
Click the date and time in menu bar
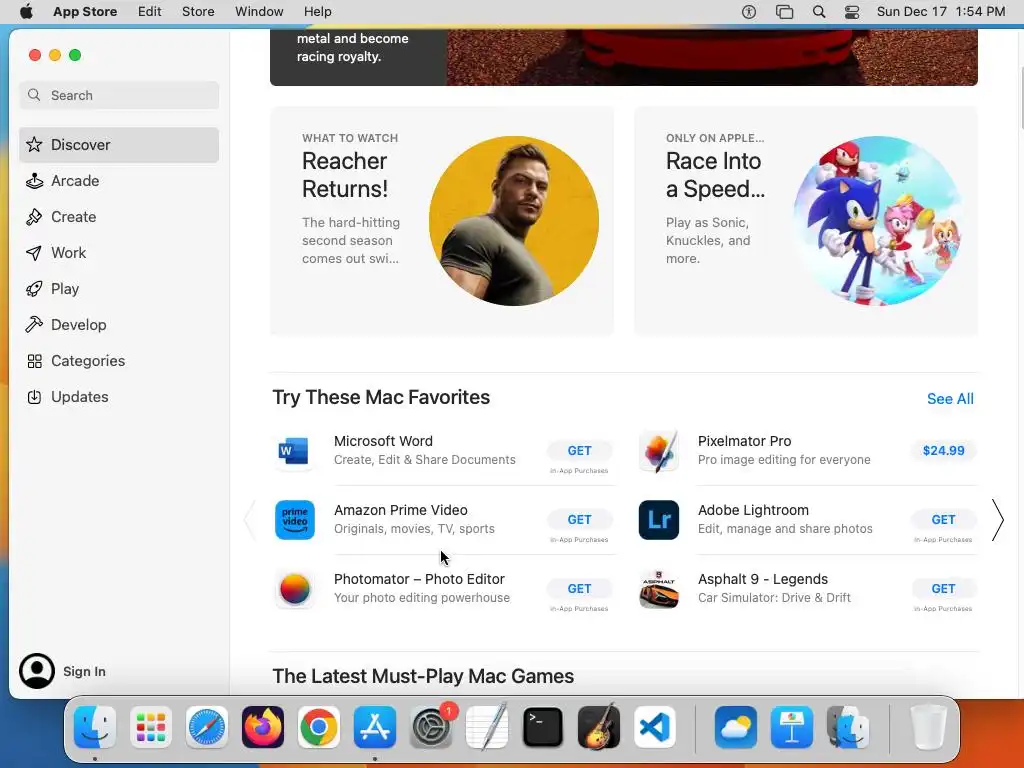coord(940,12)
